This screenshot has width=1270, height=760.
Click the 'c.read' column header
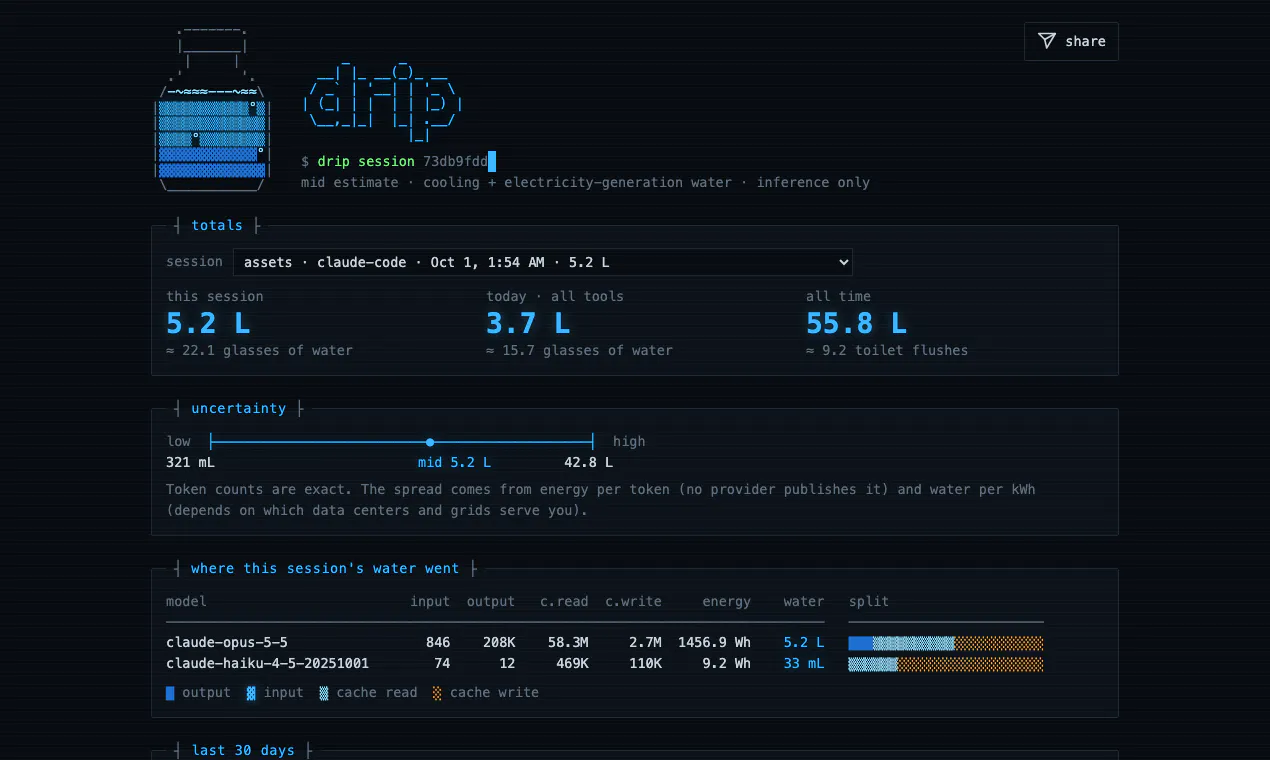click(x=565, y=602)
